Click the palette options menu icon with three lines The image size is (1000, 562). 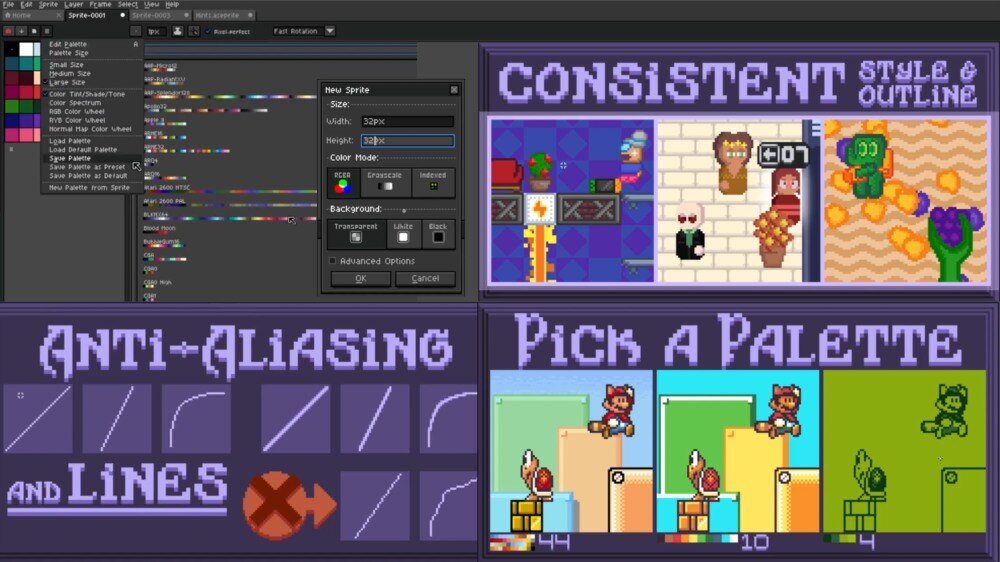click(47, 31)
